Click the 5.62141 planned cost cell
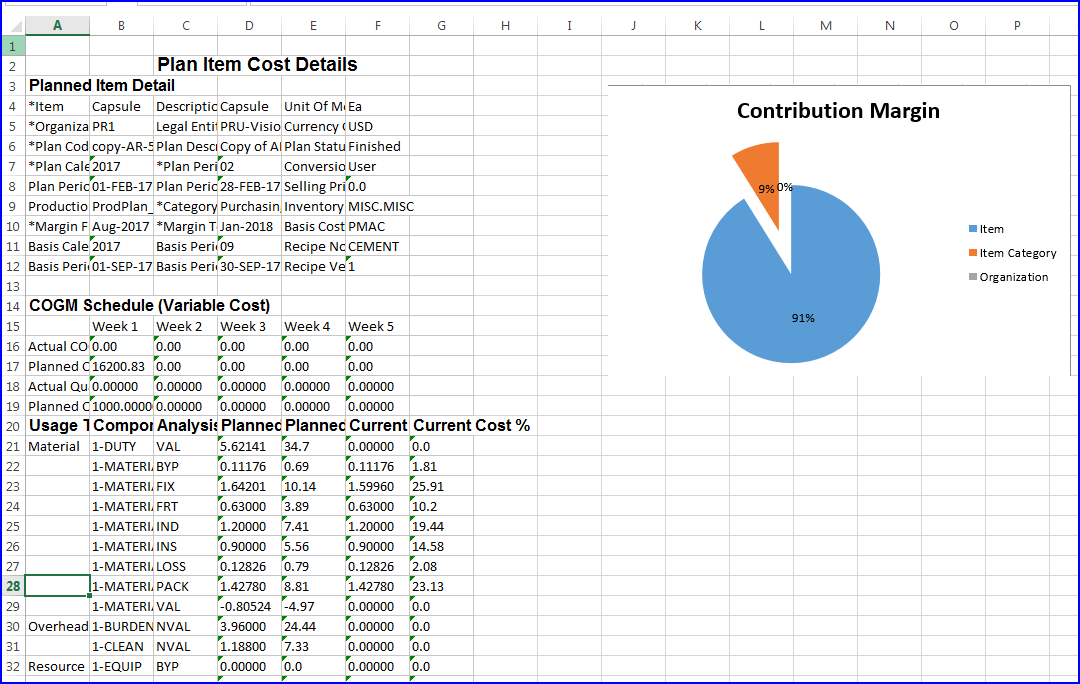1080x684 pixels. pyautogui.click(x=249, y=446)
